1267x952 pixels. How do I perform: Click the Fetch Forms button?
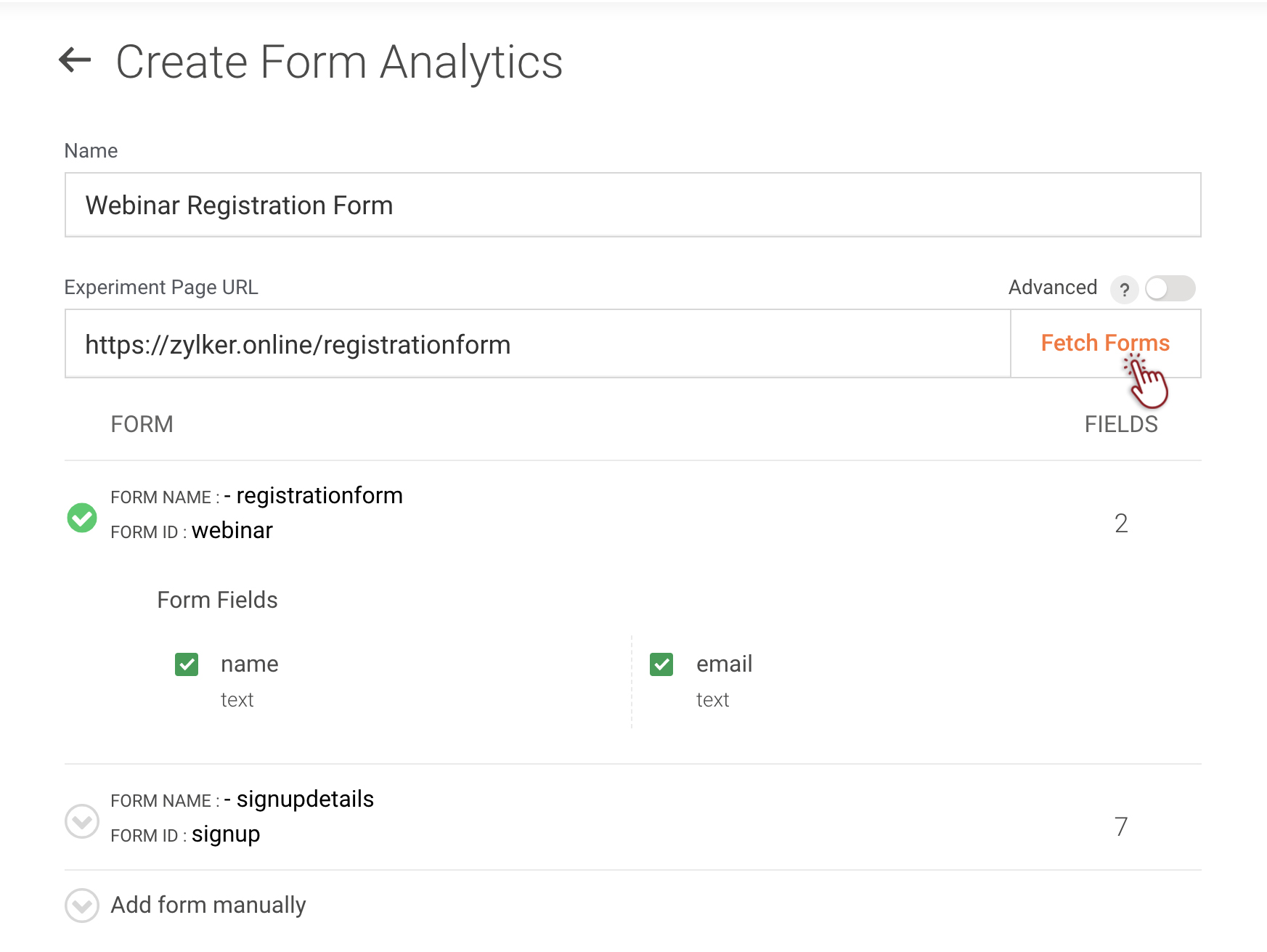click(x=1104, y=343)
